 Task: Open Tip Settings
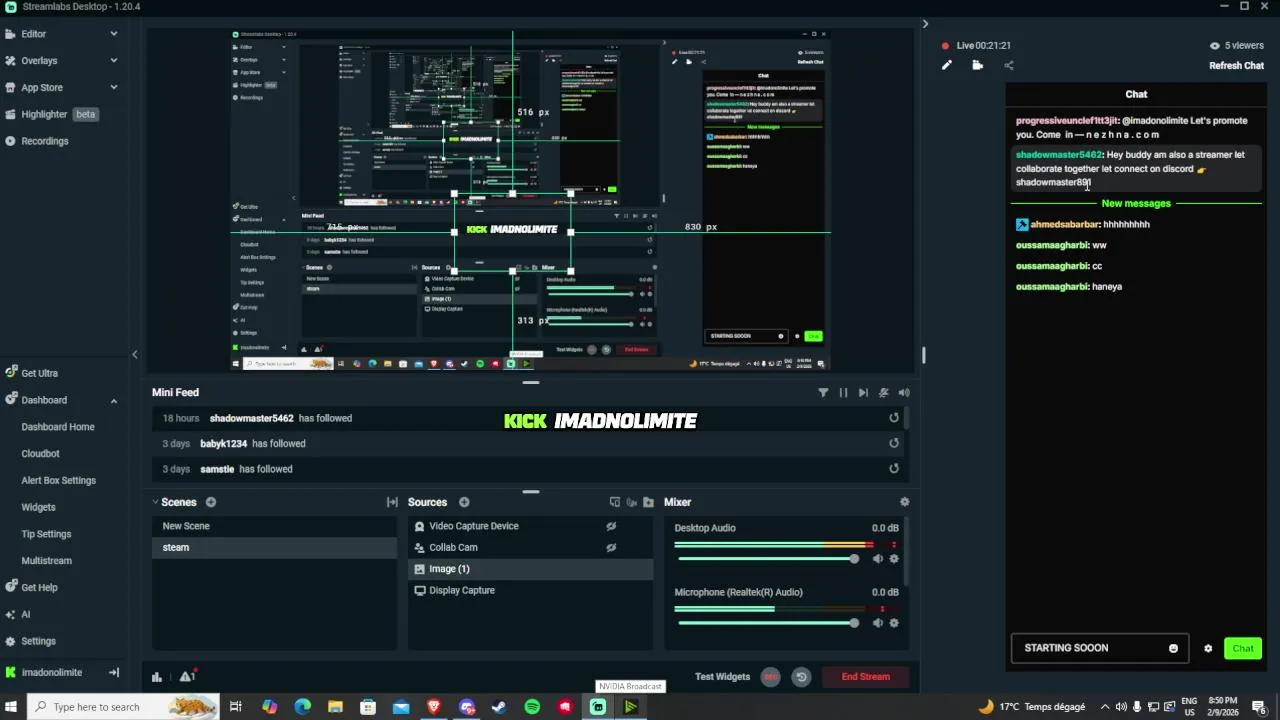[x=46, y=534]
